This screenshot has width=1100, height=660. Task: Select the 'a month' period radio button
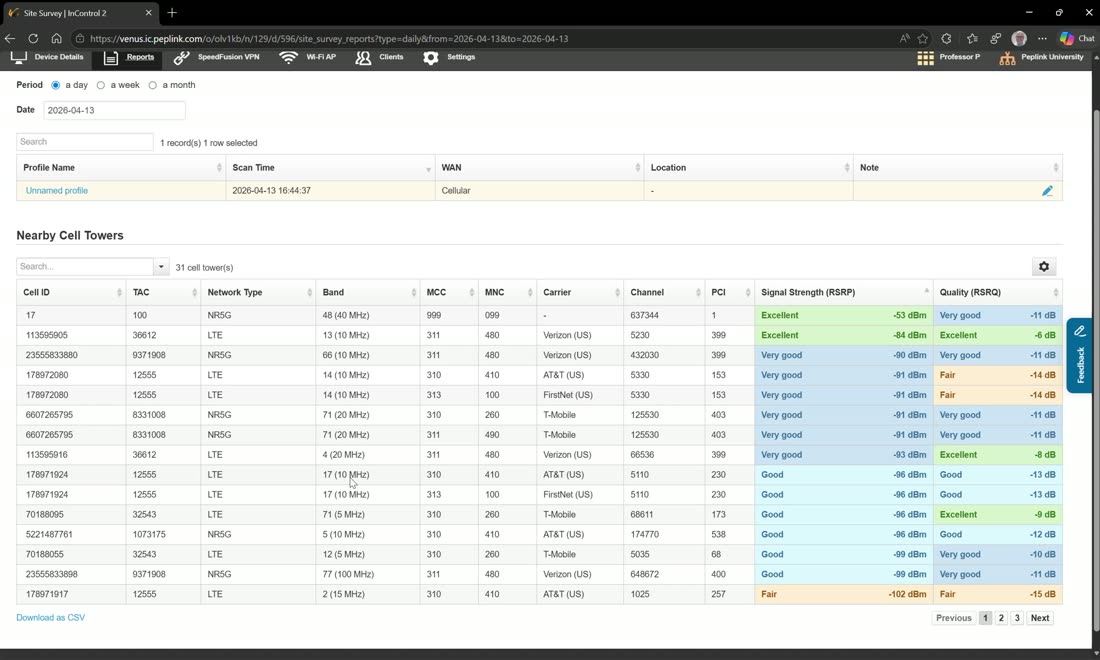(152, 85)
